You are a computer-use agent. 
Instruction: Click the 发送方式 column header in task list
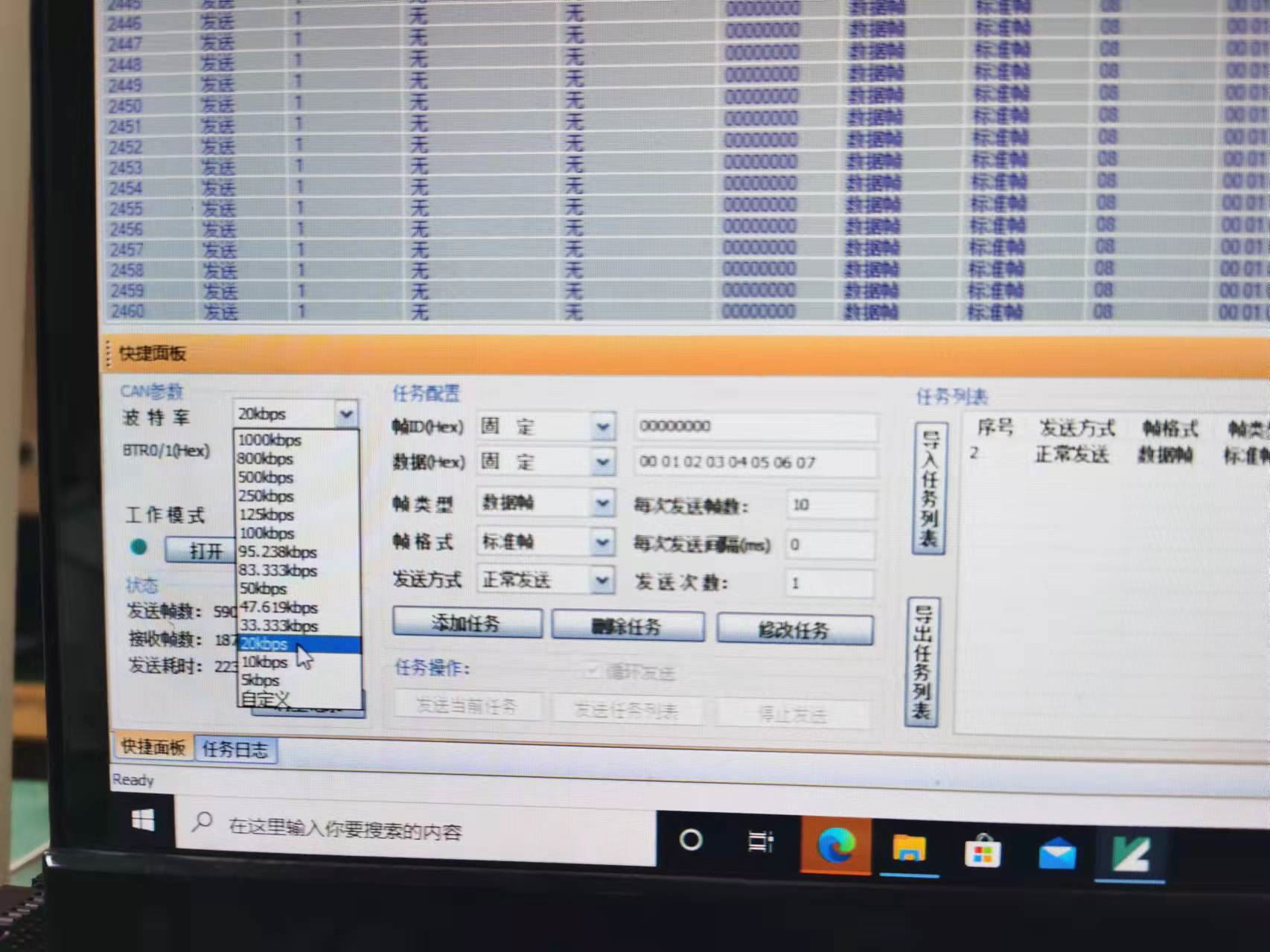[x=1077, y=428]
